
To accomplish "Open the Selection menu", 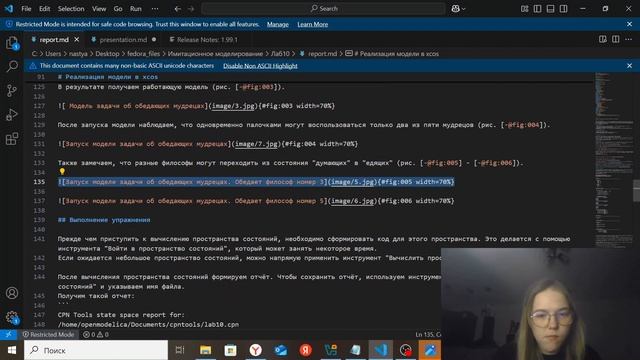I will [x=71, y=9].
